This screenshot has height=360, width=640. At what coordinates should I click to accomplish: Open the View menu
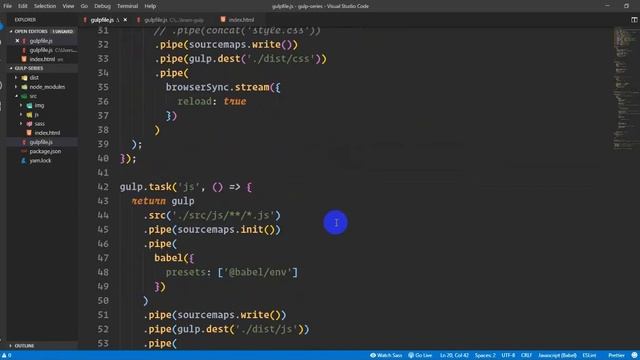coord(68,6)
